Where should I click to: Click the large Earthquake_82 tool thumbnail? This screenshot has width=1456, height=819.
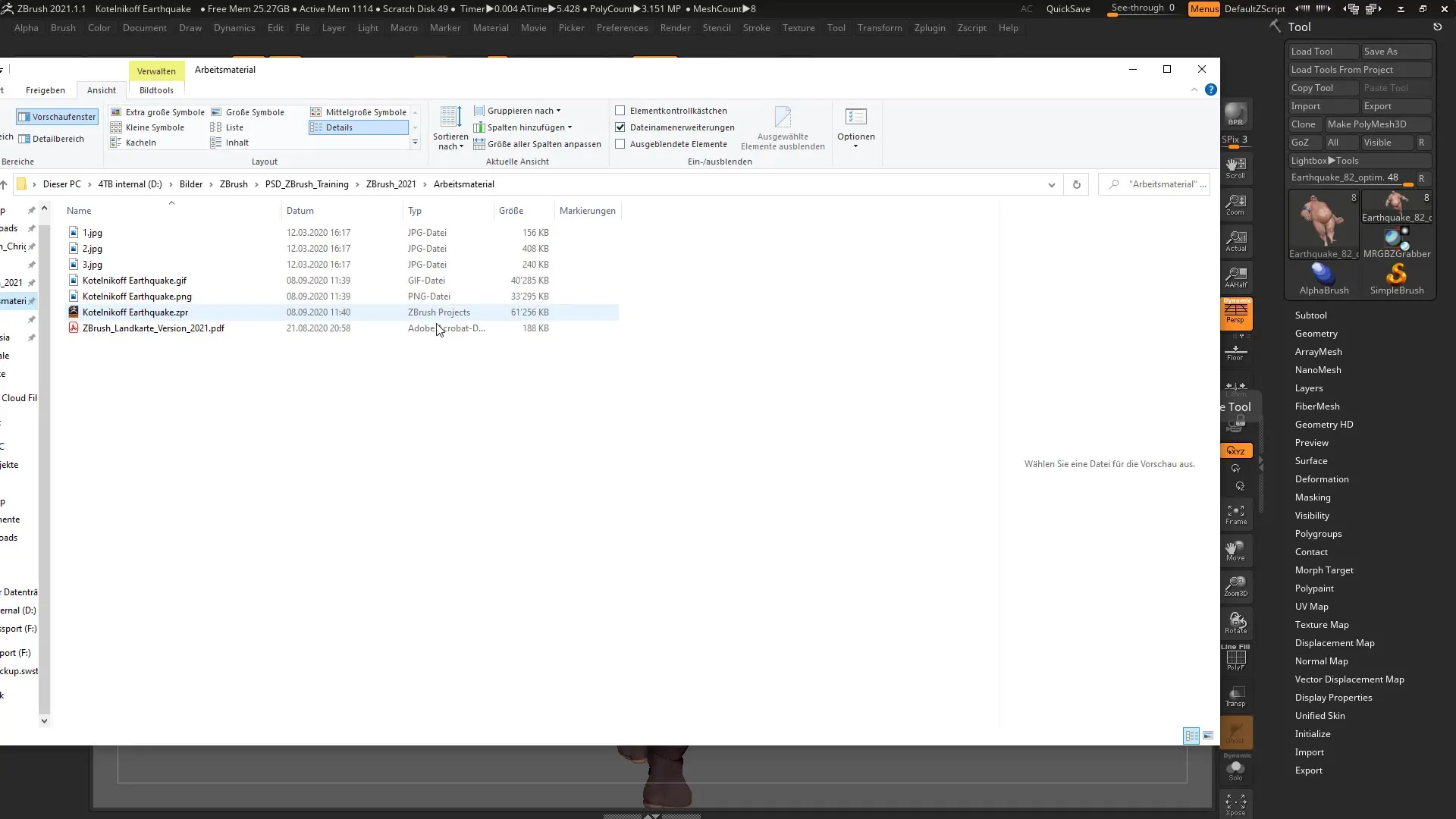click(x=1323, y=224)
